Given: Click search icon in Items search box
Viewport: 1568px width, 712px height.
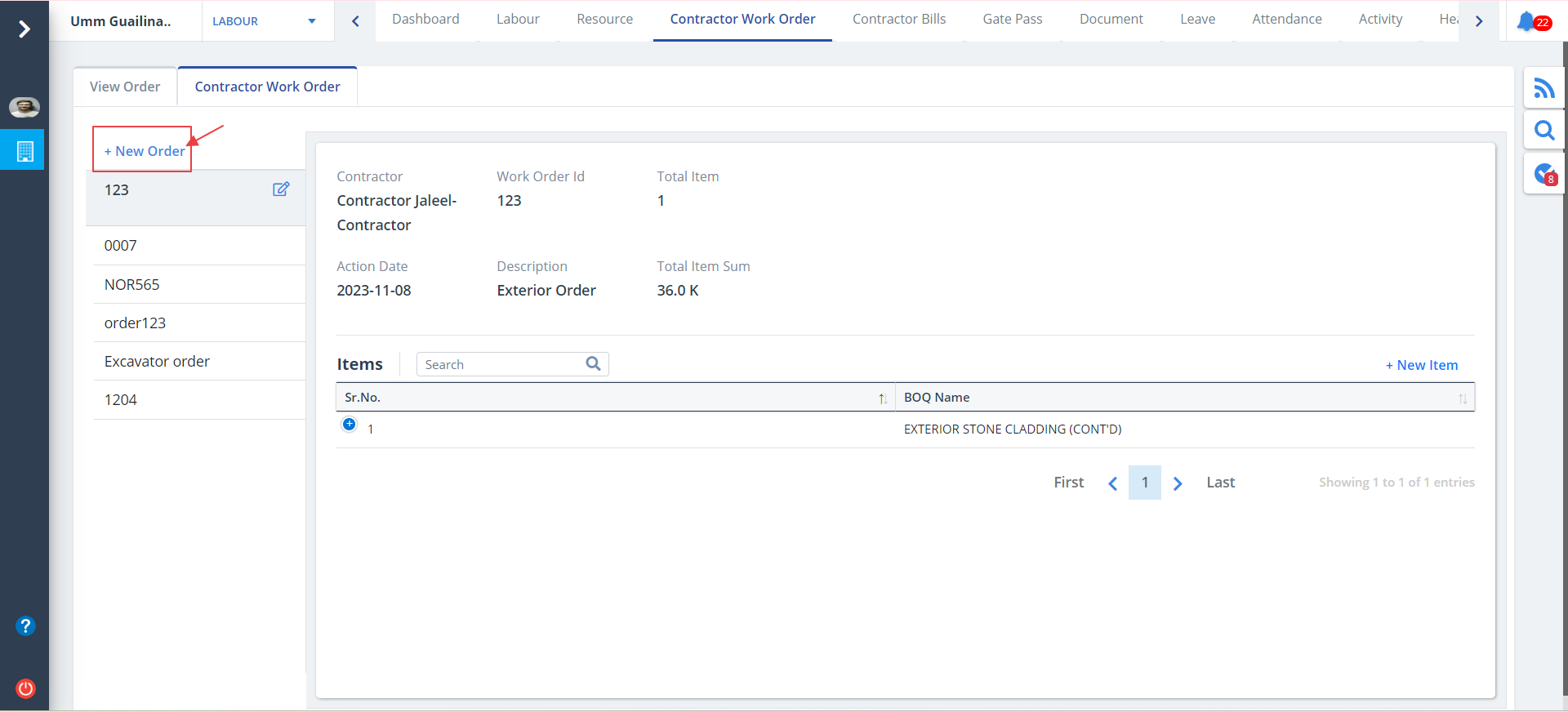Looking at the screenshot, I should pos(593,364).
